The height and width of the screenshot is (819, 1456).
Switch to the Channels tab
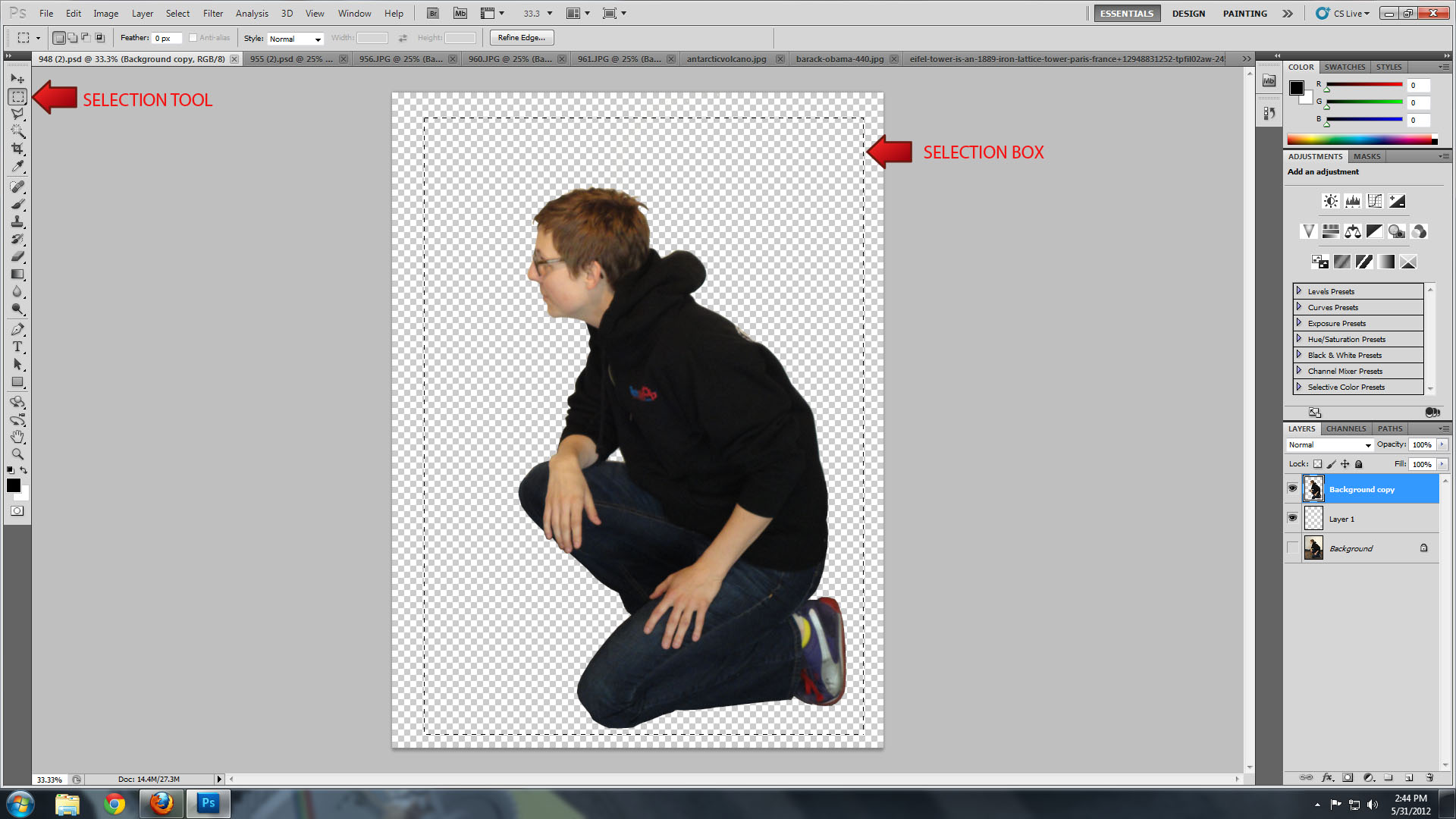point(1345,428)
